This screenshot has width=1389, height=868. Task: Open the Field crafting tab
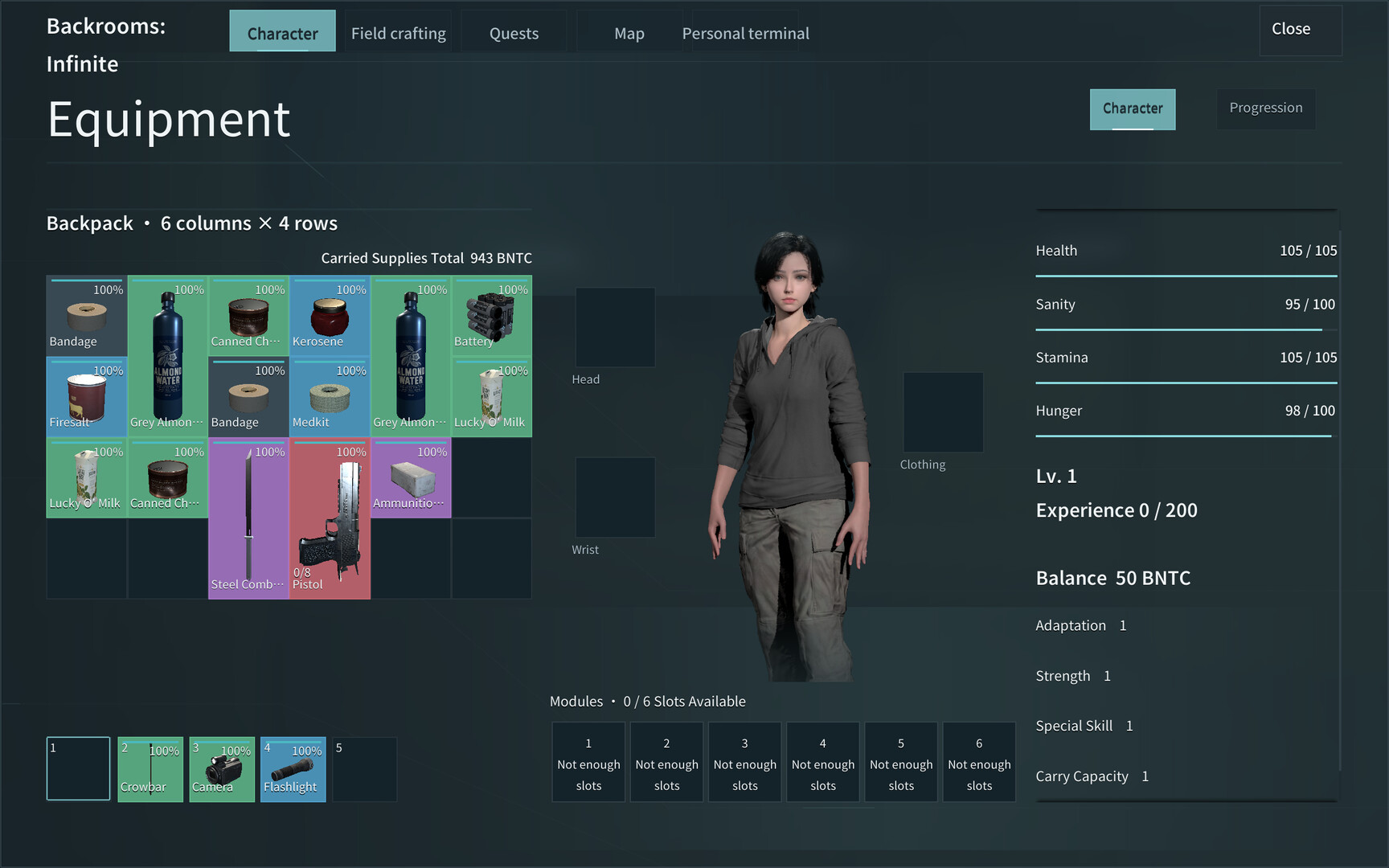tap(399, 33)
